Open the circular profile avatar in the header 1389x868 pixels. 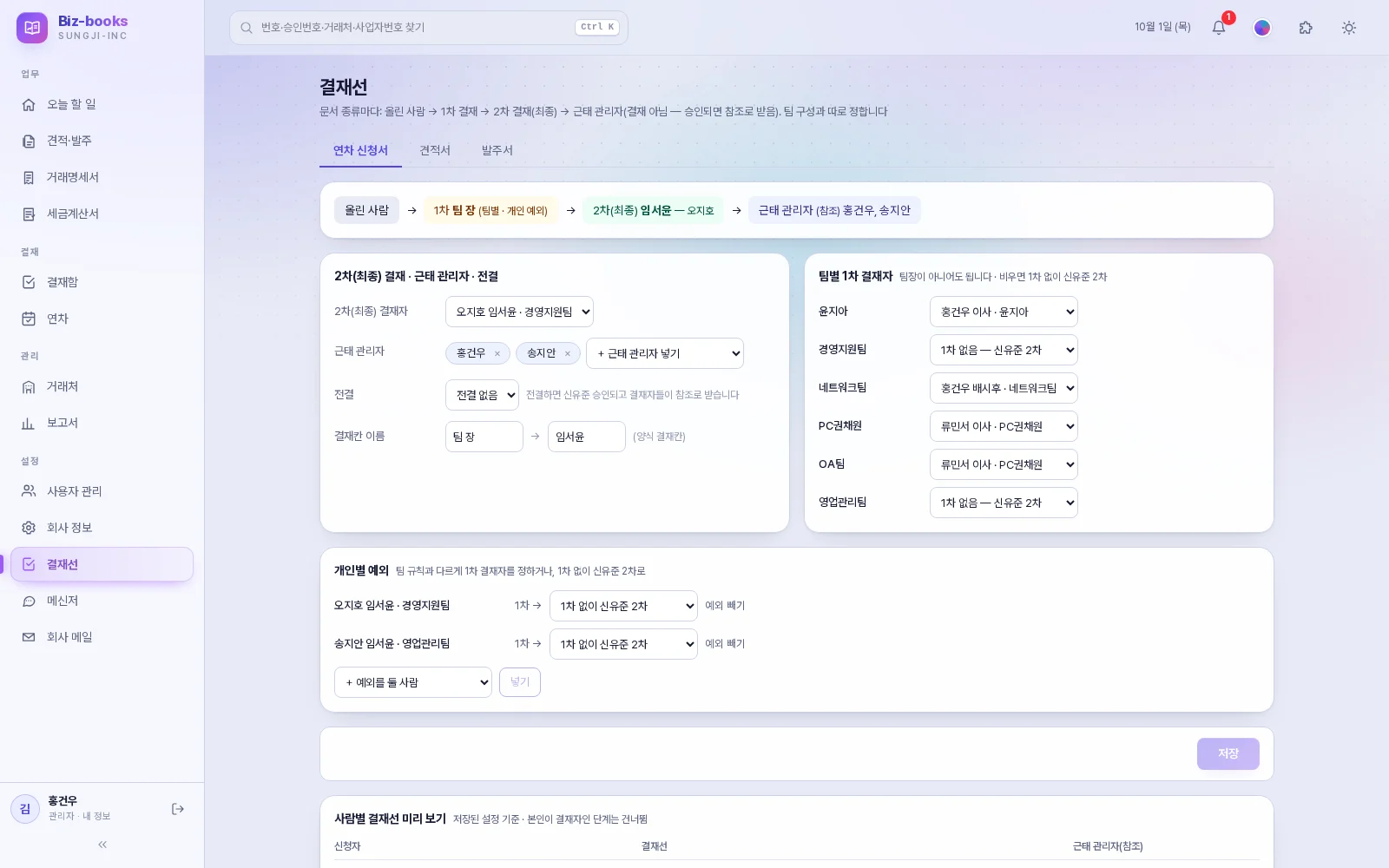[x=1262, y=28]
